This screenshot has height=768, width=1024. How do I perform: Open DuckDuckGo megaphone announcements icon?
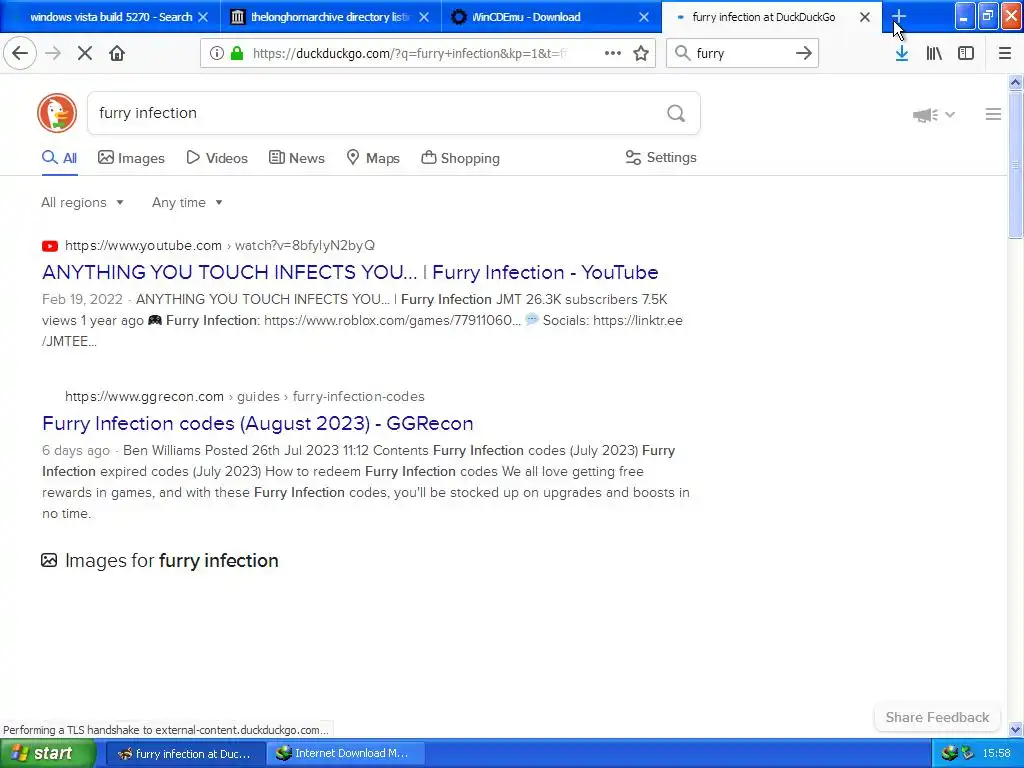(925, 115)
